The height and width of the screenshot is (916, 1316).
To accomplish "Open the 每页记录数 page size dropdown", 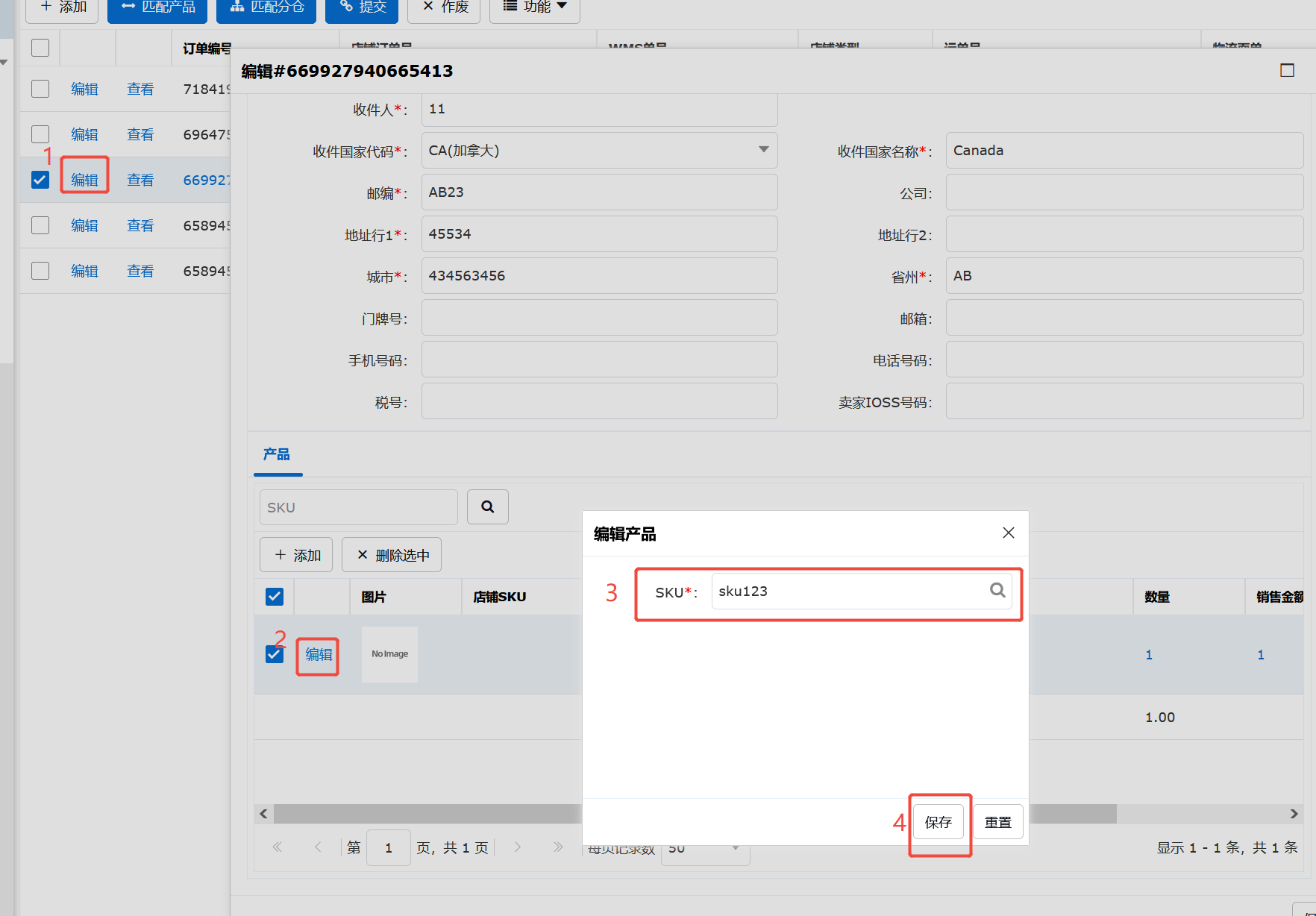I will [704, 847].
